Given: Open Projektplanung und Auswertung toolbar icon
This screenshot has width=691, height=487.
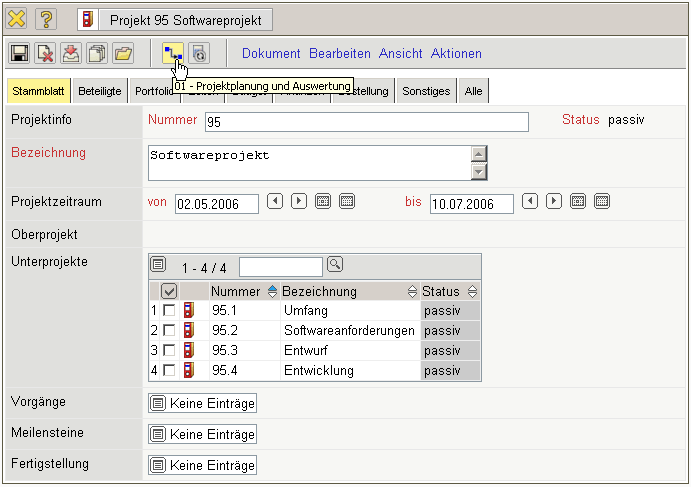Looking at the screenshot, I should pos(173,54).
